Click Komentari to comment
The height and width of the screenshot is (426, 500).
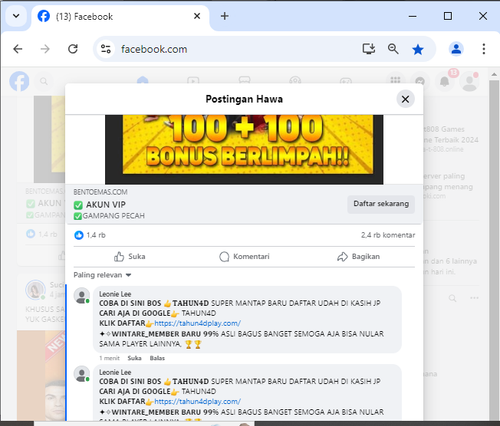[x=244, y=256]
